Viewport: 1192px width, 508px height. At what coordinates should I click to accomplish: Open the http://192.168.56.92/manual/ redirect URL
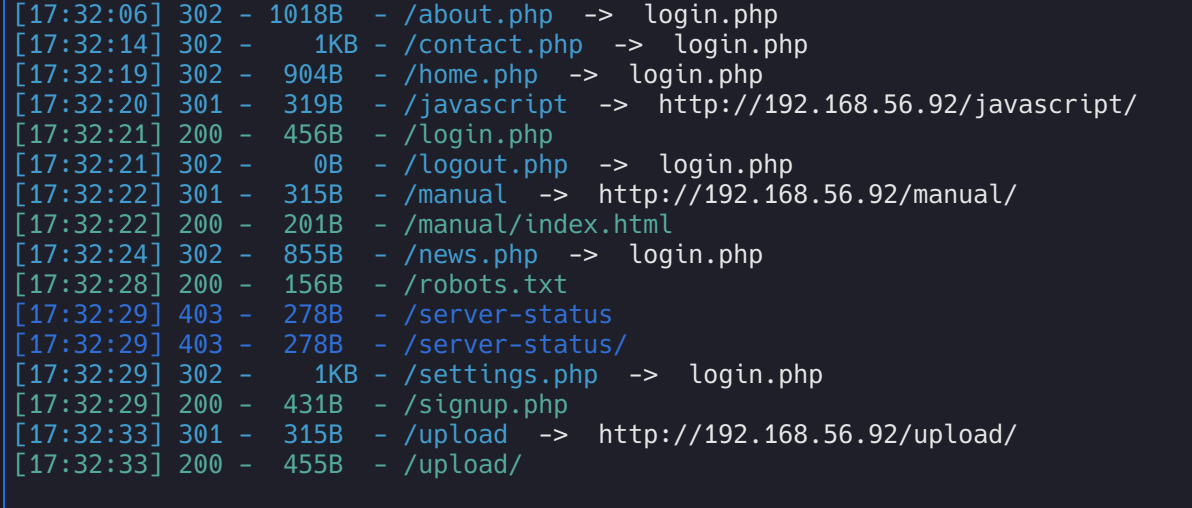coord(807,195)
